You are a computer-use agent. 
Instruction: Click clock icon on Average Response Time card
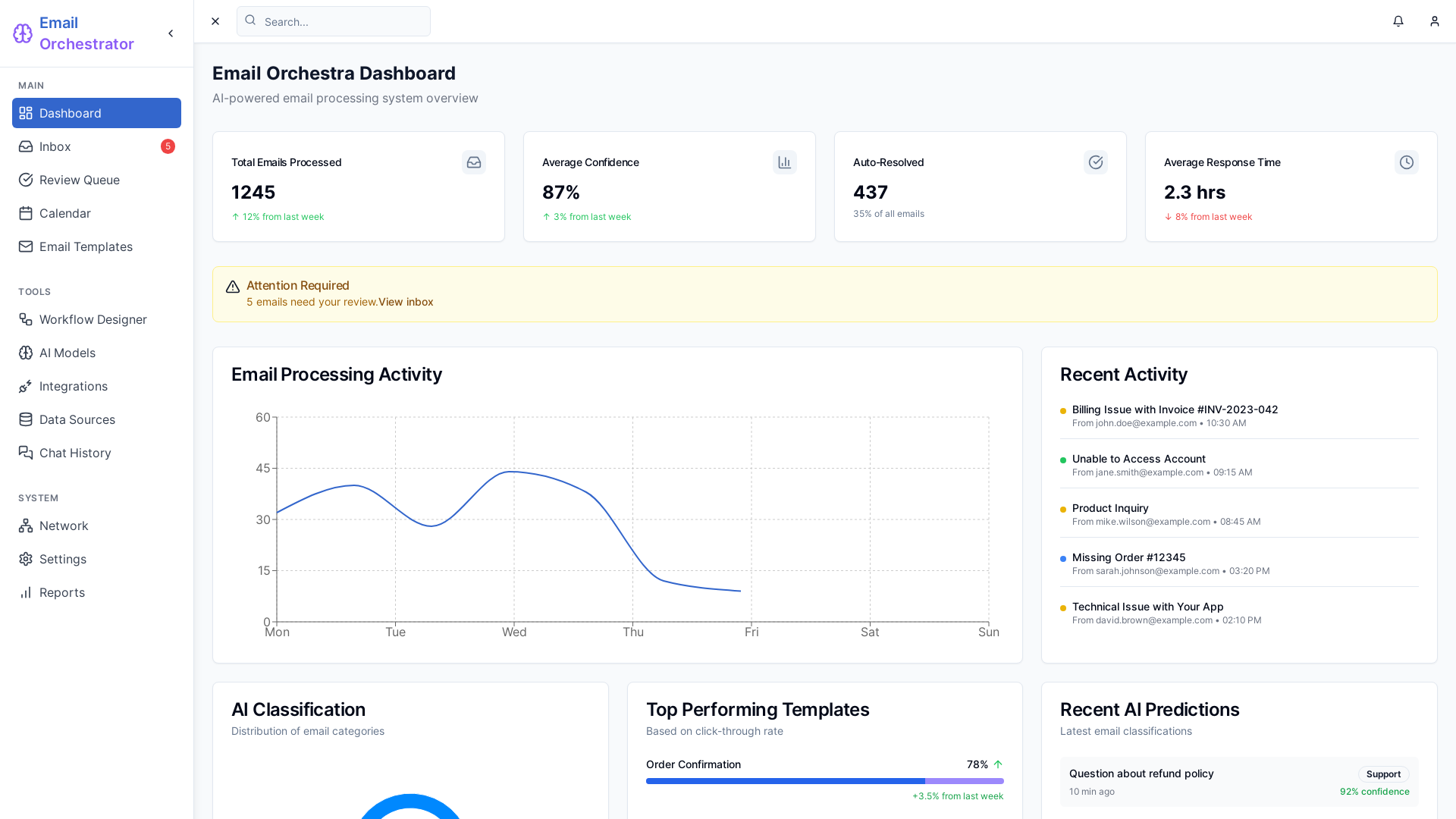point(1407,162)
